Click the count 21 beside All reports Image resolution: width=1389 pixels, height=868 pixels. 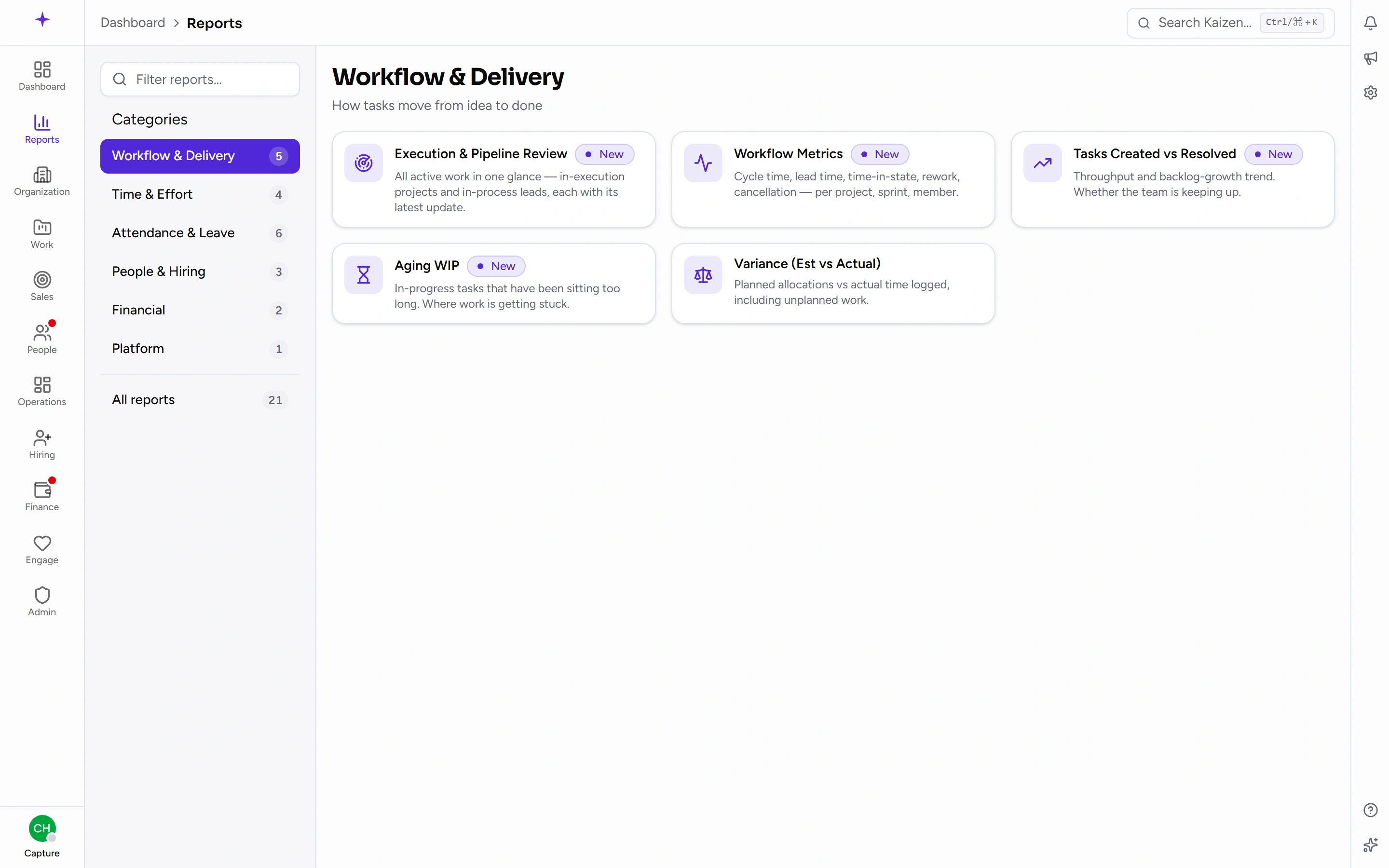[x=275, y=400]
